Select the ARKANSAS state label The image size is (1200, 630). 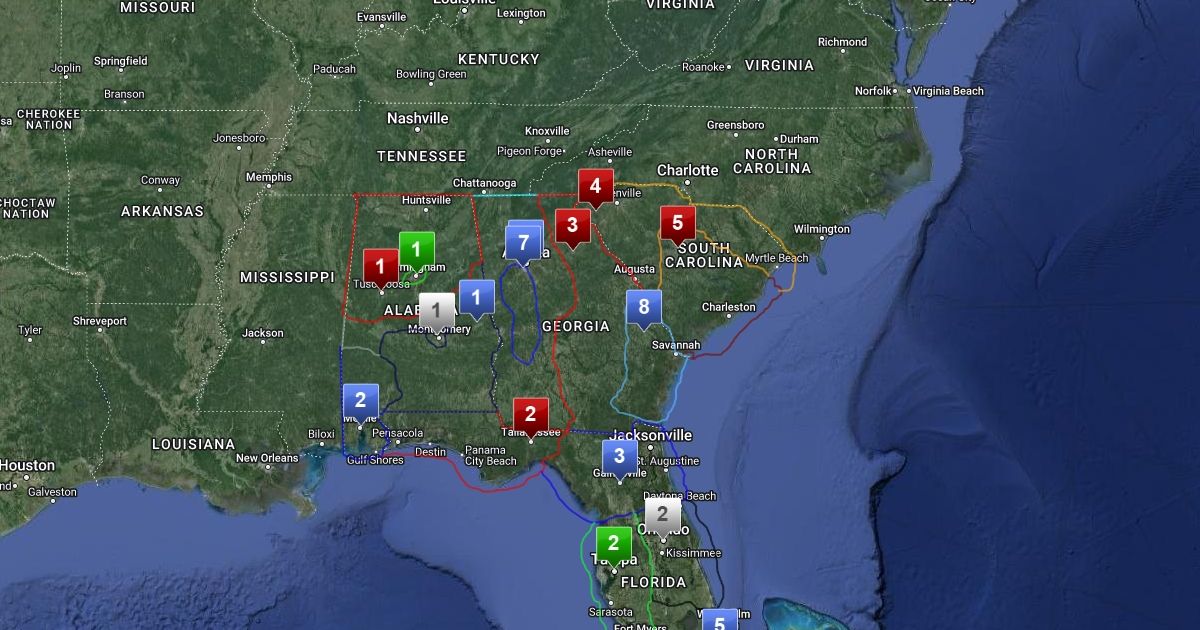pos(162,211)
